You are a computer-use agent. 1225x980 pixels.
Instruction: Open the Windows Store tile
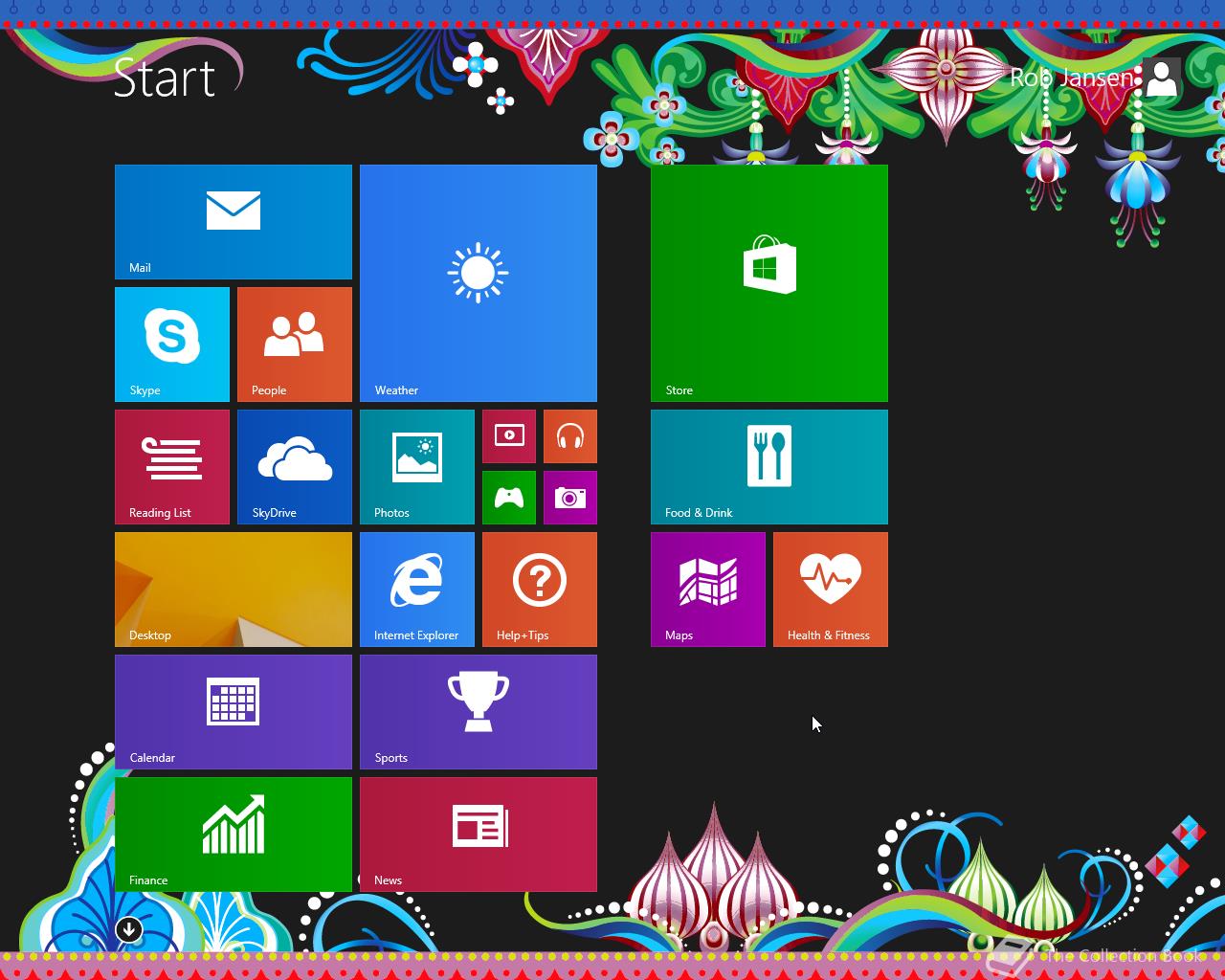(769, 283)
